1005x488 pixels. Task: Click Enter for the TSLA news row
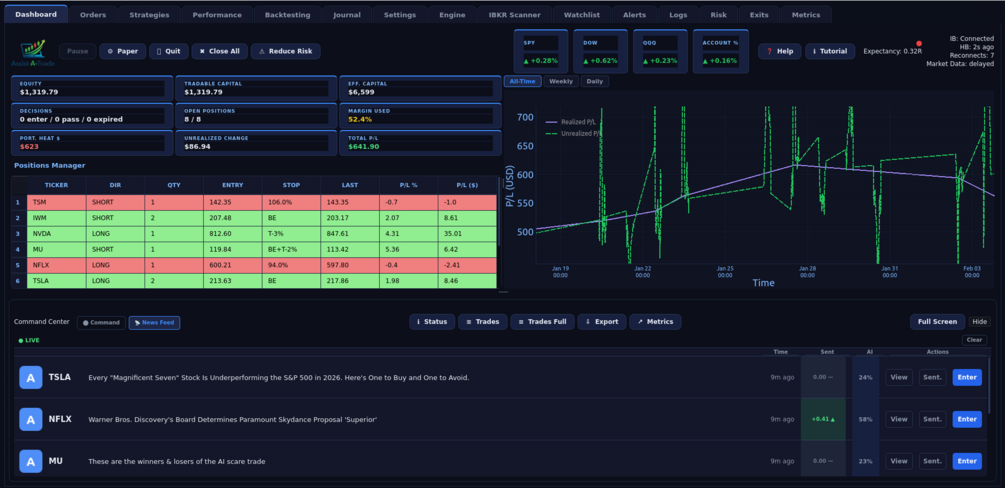point(967,377)
